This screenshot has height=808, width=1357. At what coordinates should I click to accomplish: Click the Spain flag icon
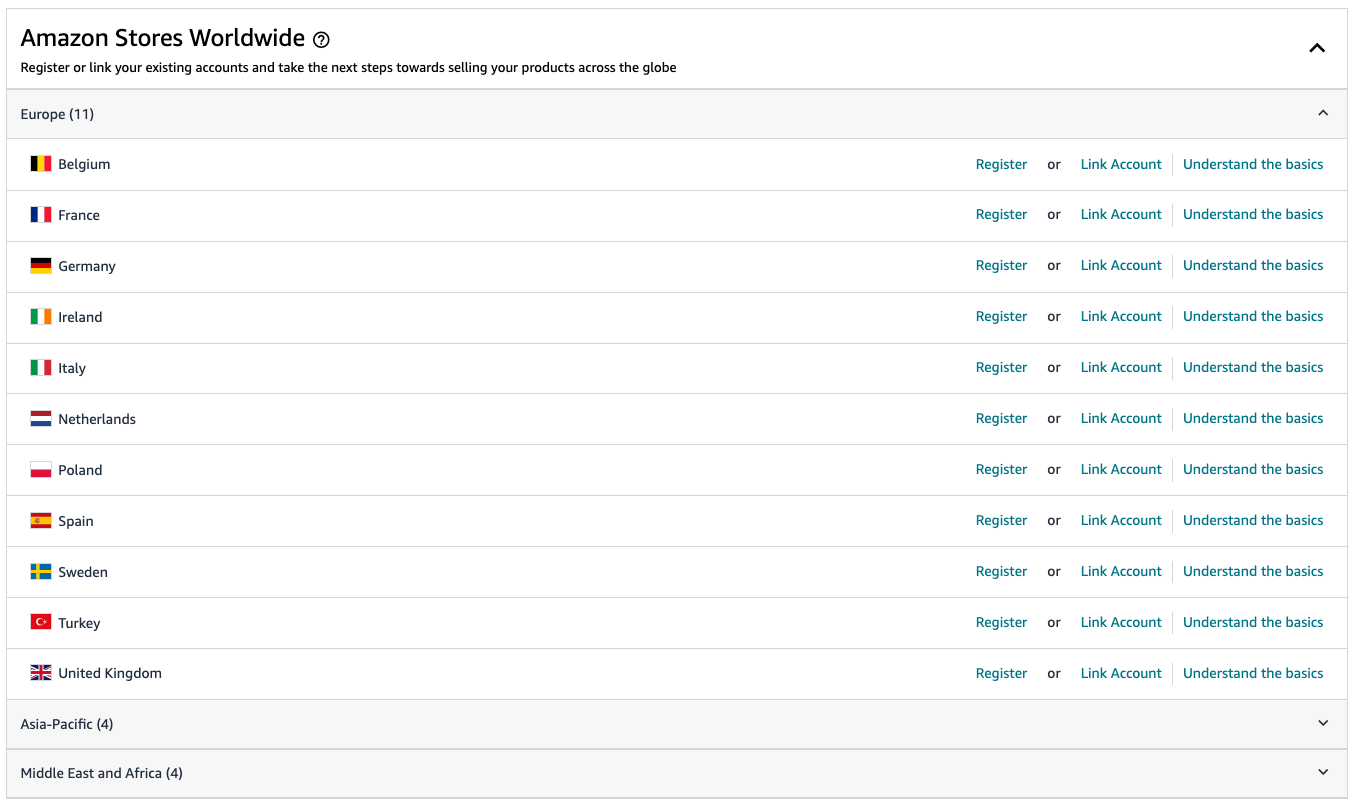click(x=41, y=521)
